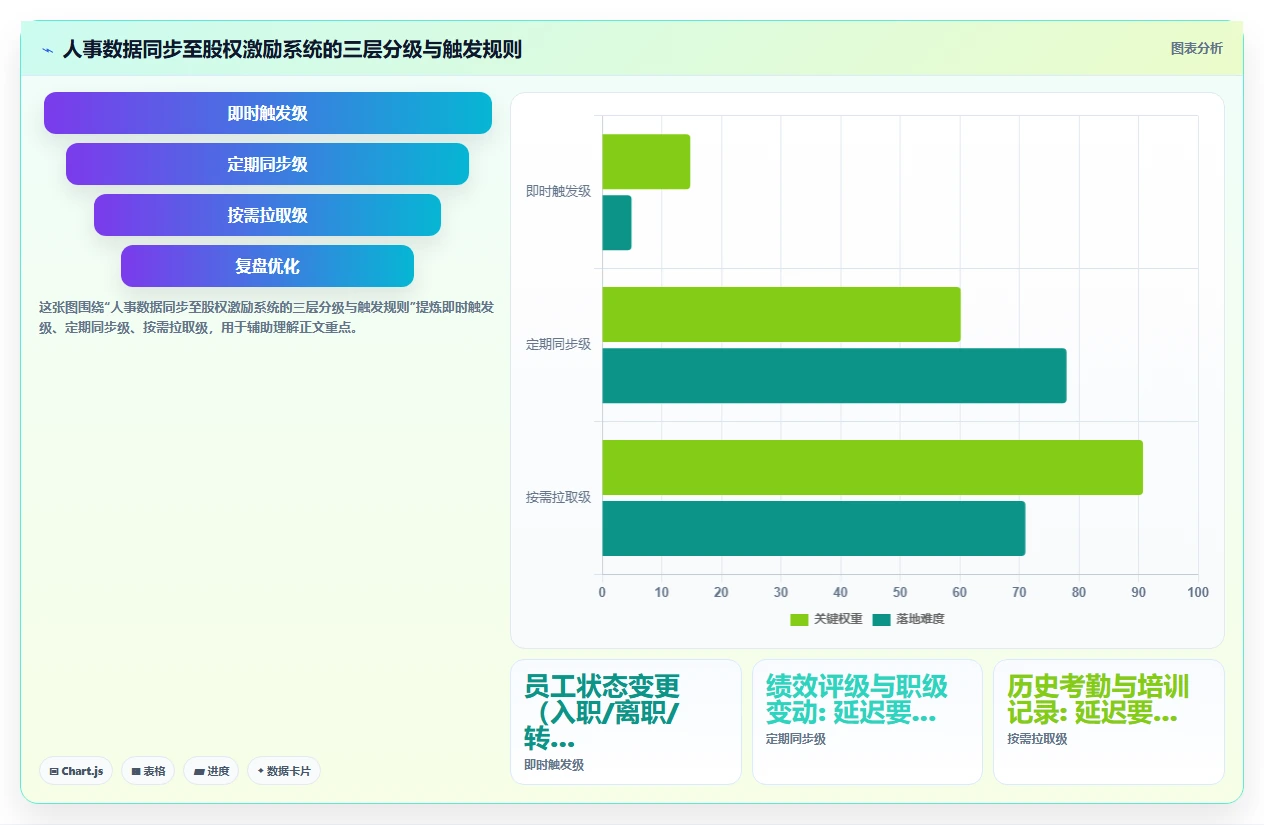Click the description paragraph starting with 这张图围绕
This screenshot has width=1264, height=825.
click(x=266, y=317)
